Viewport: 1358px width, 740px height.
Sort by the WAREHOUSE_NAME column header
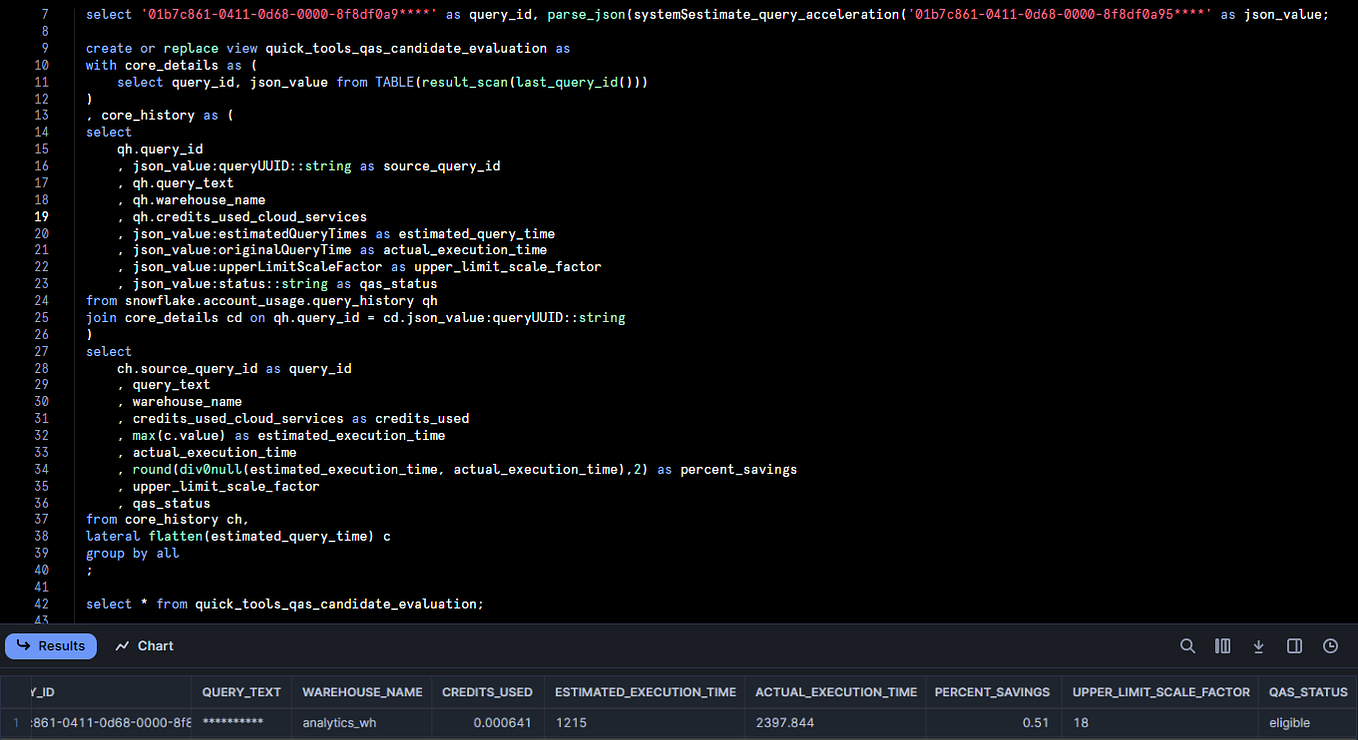point(362,692)
